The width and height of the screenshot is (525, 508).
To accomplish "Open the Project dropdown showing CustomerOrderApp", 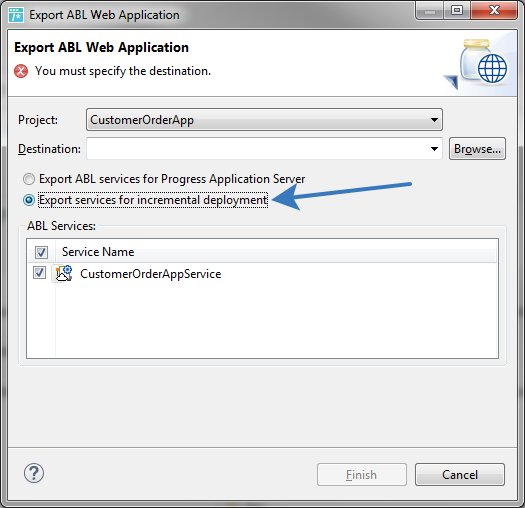I will (264, 120).
